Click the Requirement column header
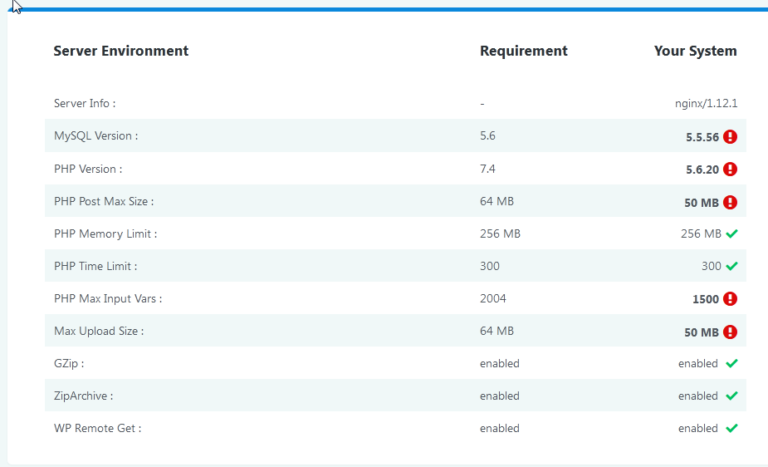 point(523,51)
